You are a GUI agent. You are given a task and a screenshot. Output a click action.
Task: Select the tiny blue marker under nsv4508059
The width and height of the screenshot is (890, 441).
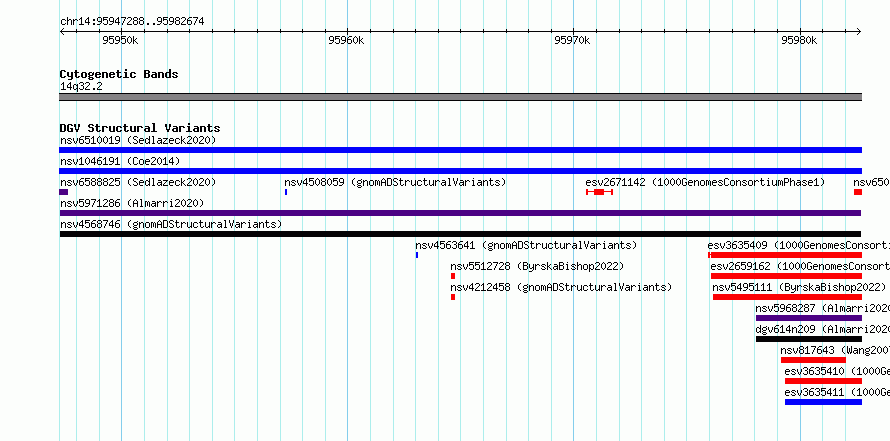click(286, 192)
